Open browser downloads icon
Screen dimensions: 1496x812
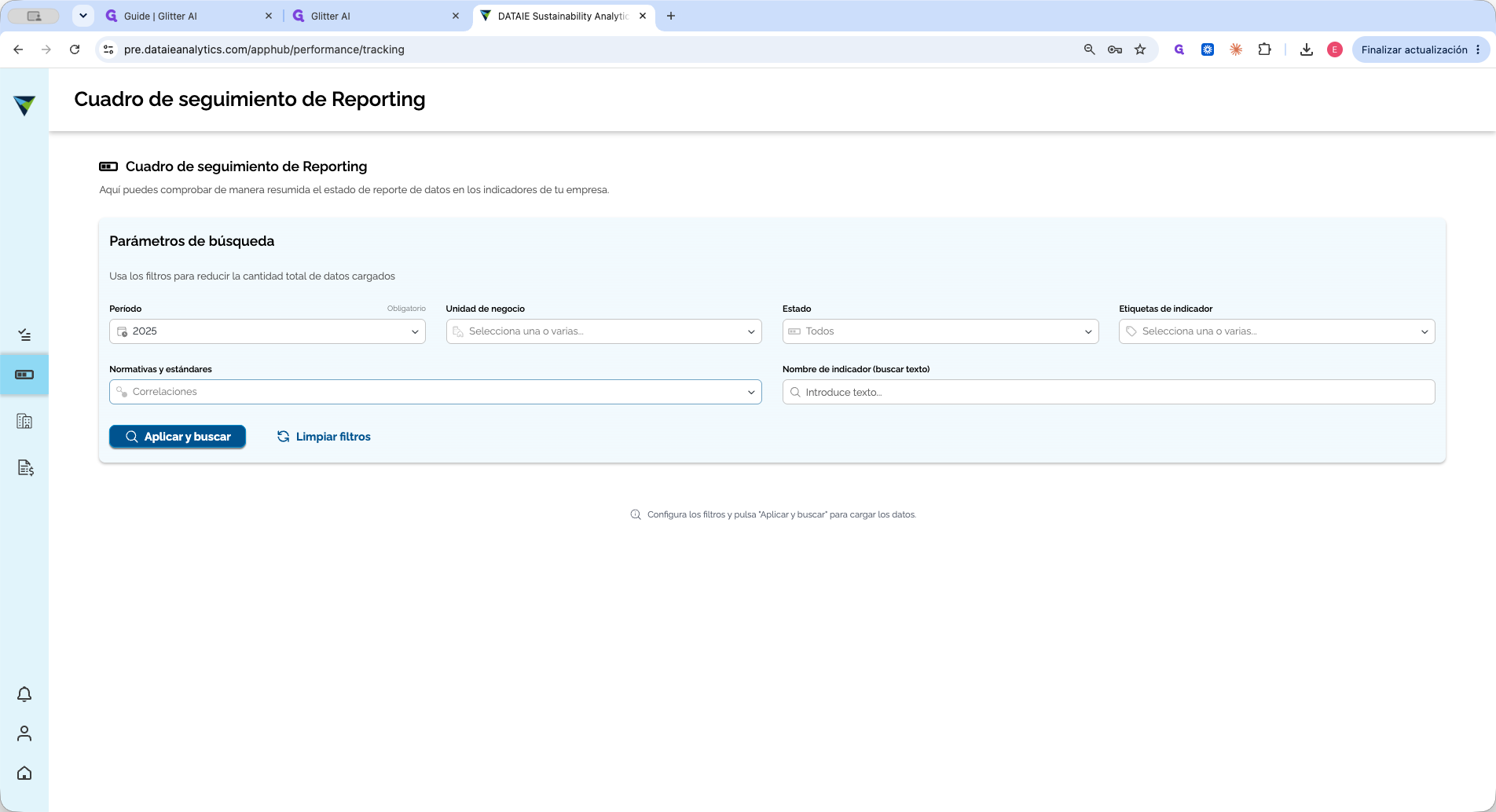pyautogui.click(x=1307, y=49)
